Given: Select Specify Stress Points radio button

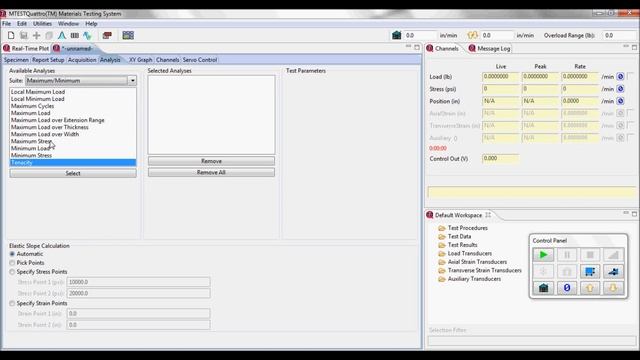Looking at the screenshot, I should pyautogui.click(x=12, y=272).
